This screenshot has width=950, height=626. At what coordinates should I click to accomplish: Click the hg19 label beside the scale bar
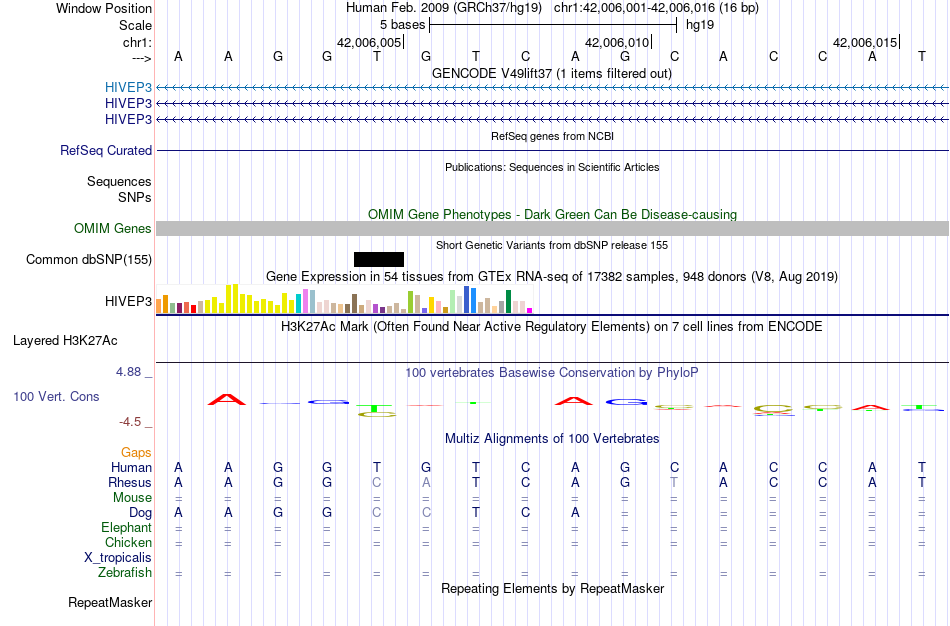[700, 25]
